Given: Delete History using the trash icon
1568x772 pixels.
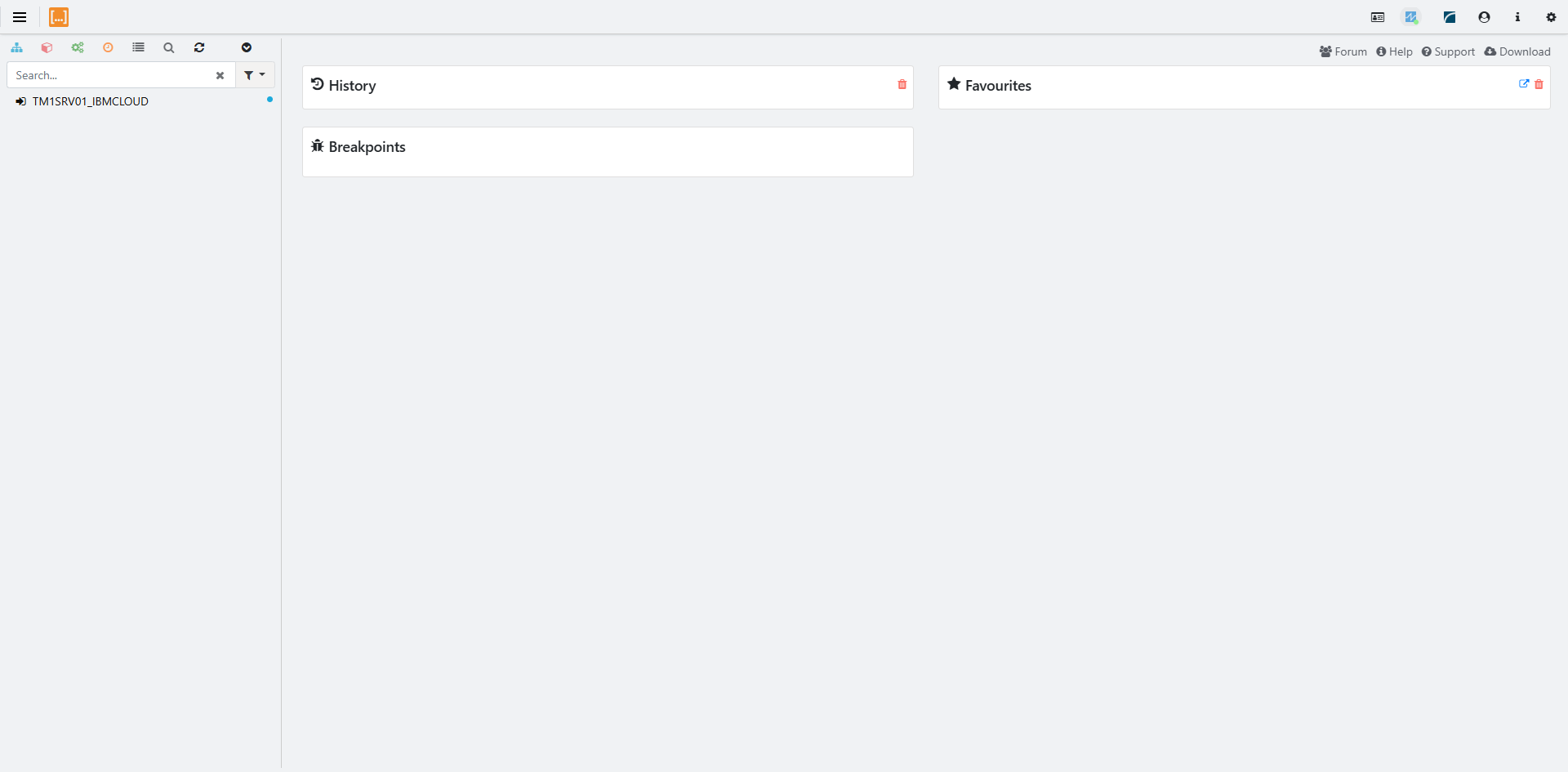Looking at the screenshot, I should coord(902,84).
